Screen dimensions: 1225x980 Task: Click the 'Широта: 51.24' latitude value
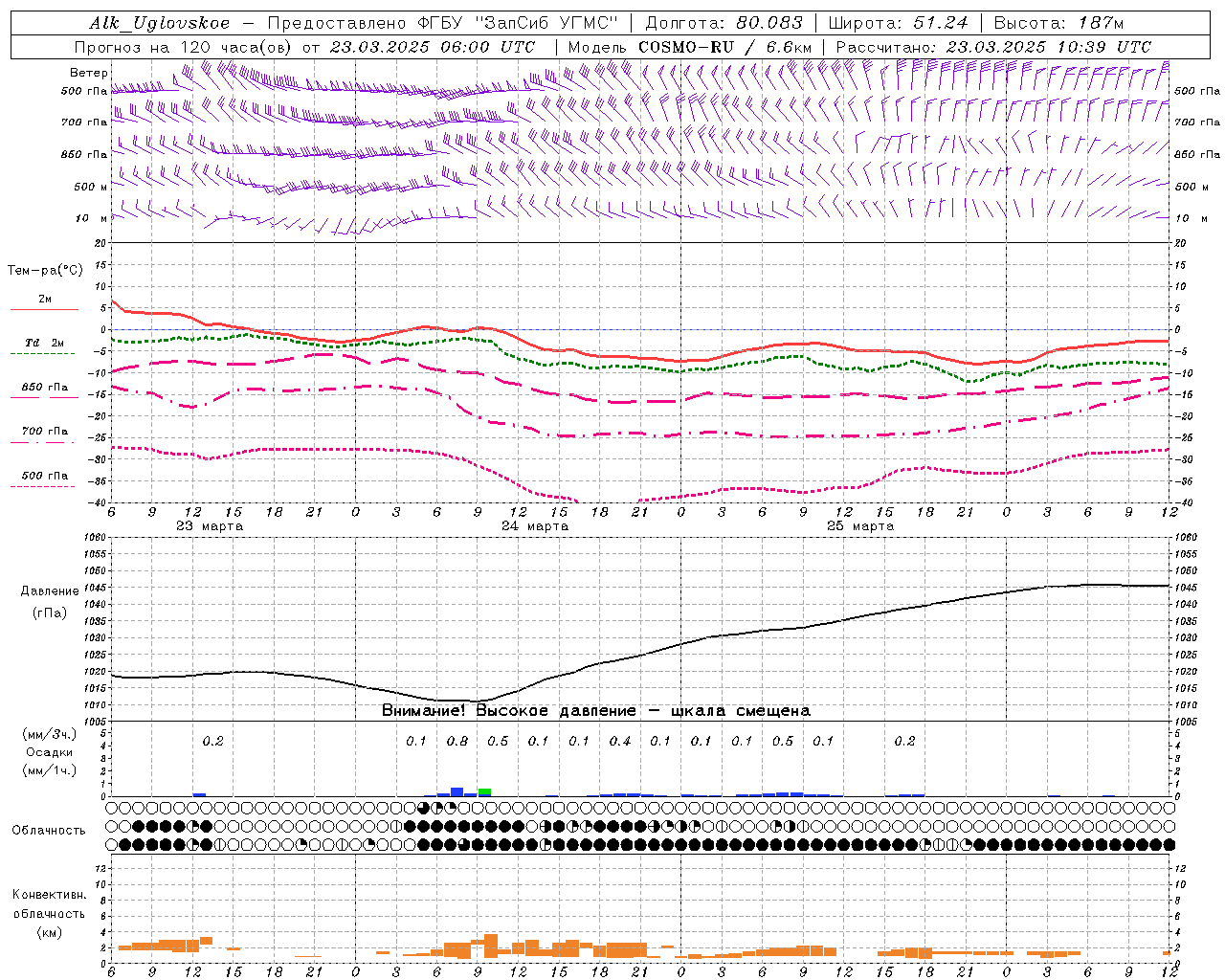(898, 24)
